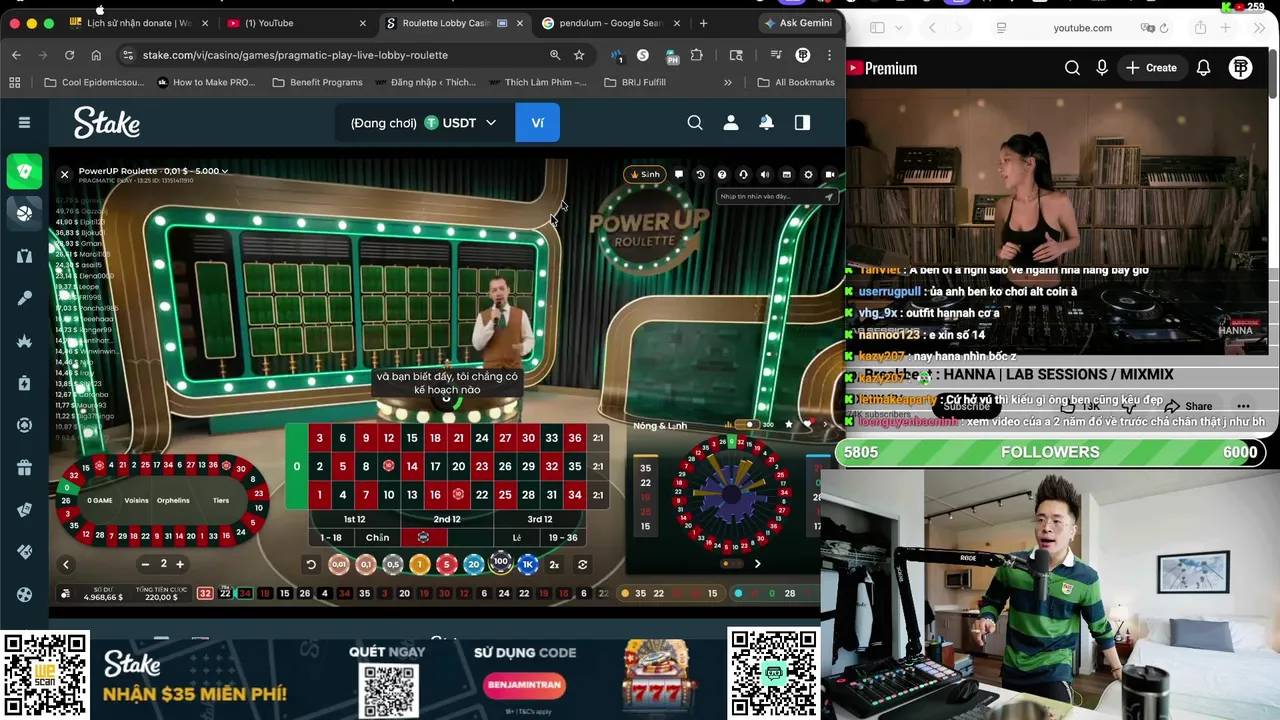Bet on the green 0 on the table
The image size is (1280, 720).
[x=296, y=466]
